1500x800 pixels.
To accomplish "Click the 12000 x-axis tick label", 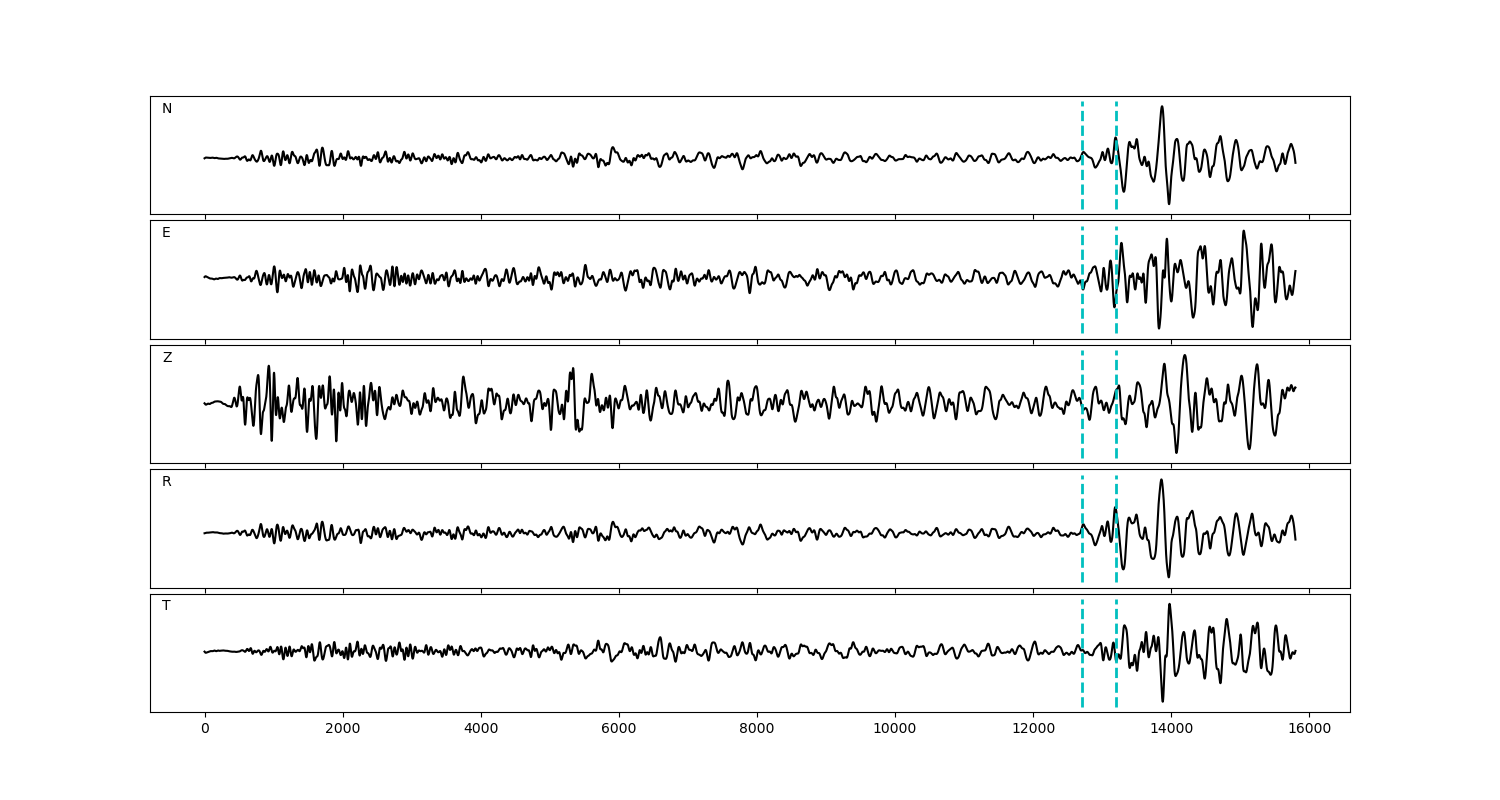I will pos(1033,730).
